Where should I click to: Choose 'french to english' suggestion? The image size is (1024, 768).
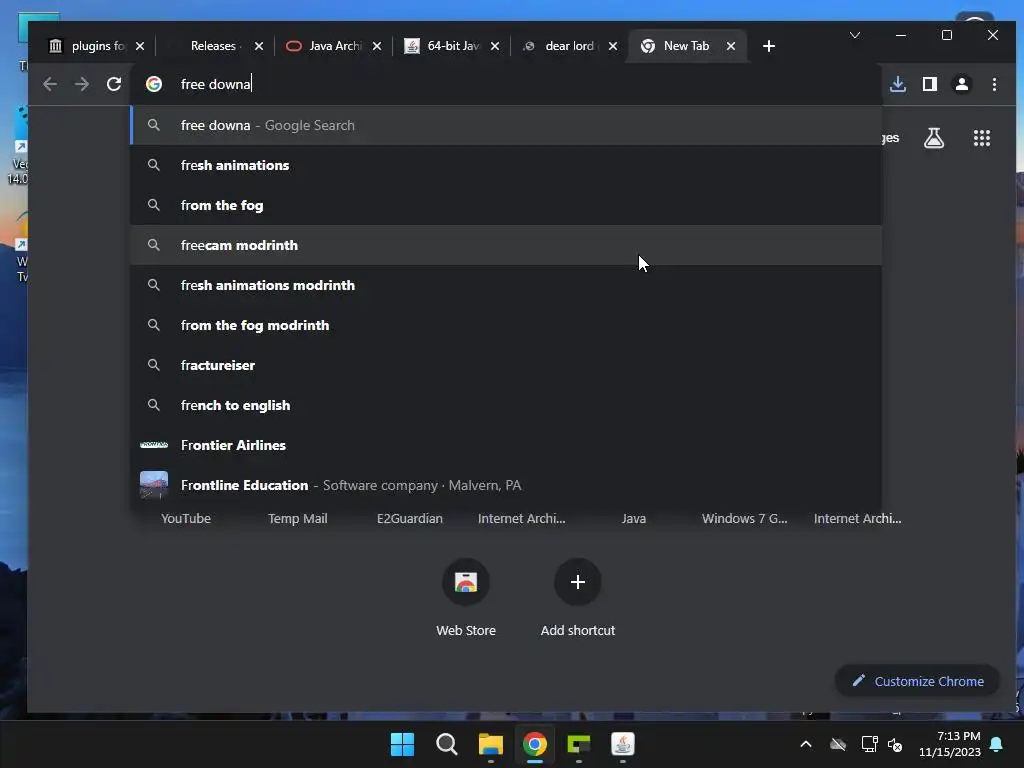point(506,405)
